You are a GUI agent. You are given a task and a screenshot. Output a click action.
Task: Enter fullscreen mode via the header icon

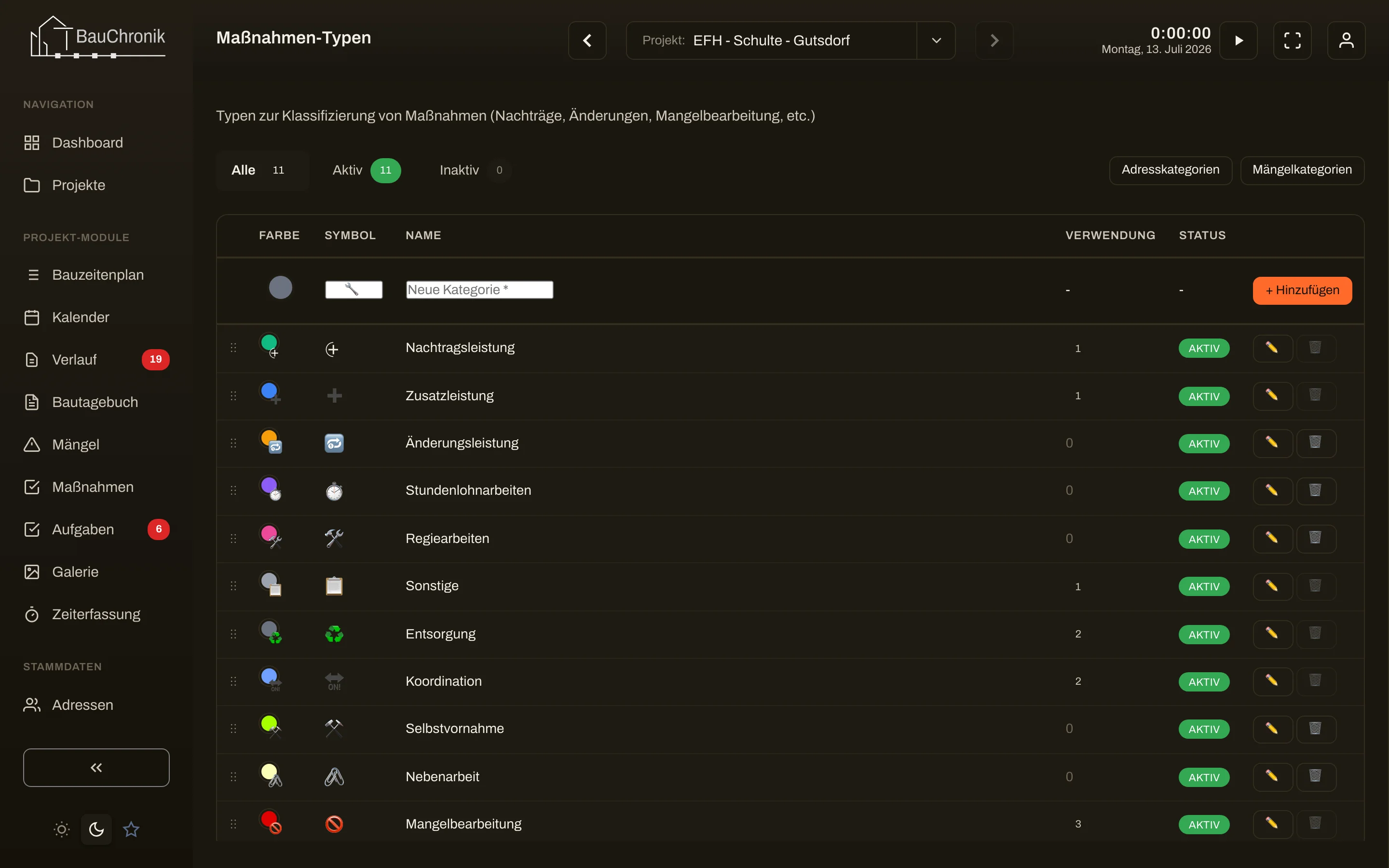[x=1292, y=40]
